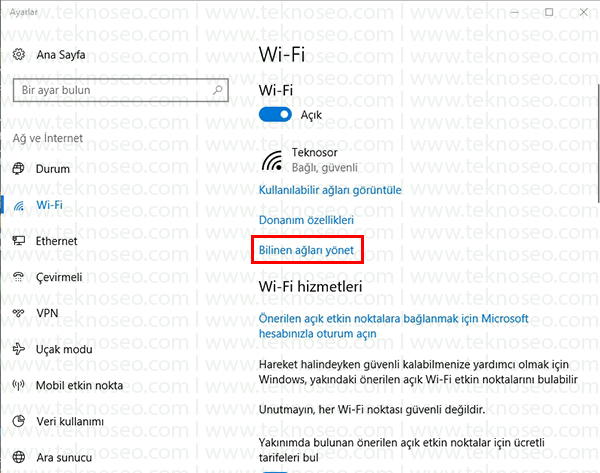The image size is (600, 473).
Task: Click the VPN icon in sidebar
Action: click(x=18, y=313)
